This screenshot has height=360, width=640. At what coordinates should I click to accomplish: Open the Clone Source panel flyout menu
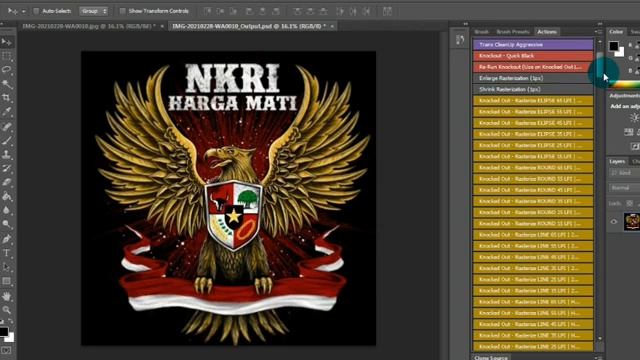tap(598, 358)
